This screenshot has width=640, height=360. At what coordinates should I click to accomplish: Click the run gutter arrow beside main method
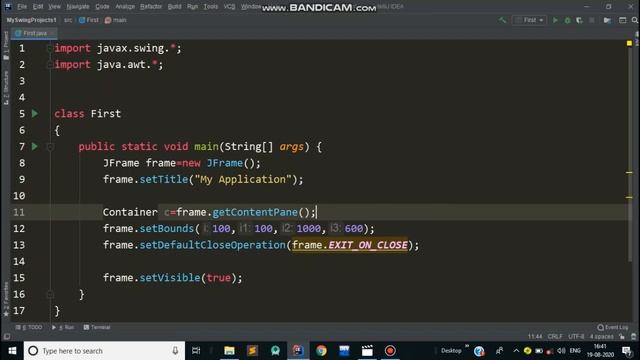coord(35,146)
